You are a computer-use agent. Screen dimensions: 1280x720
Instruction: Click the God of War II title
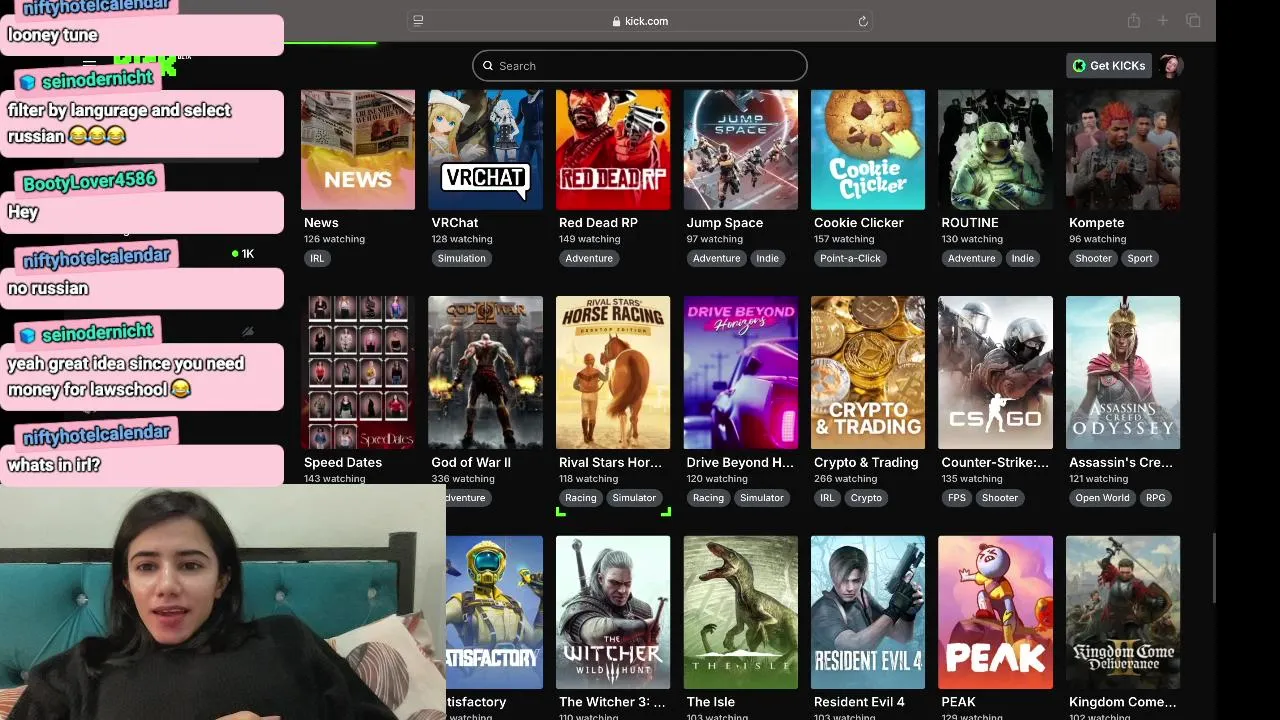[471, 463]
